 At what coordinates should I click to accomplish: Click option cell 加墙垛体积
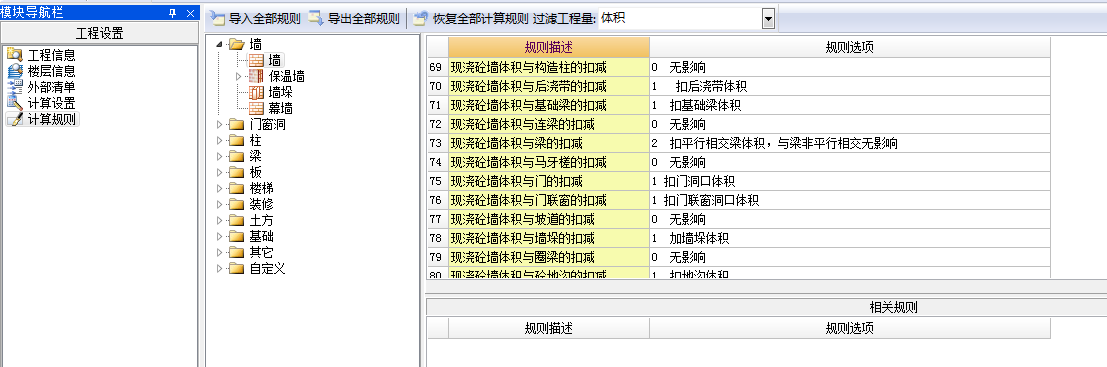[x=850, y=239]
